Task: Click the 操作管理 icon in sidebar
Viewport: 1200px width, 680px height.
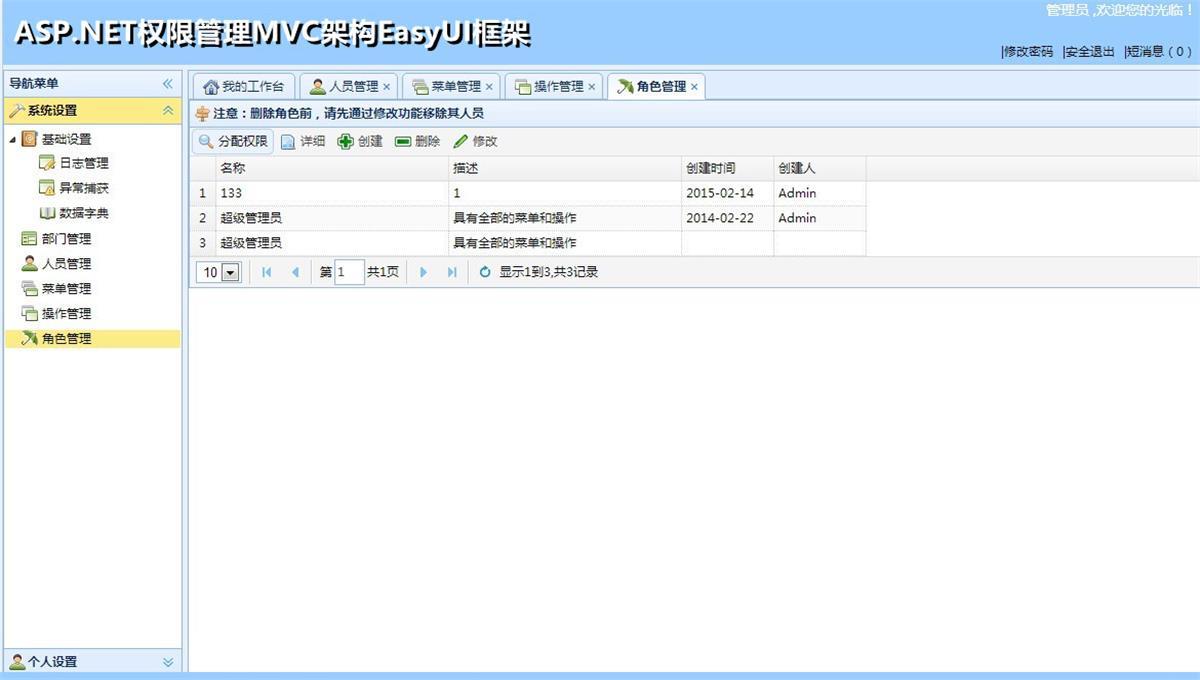Action: pos(29,314)
